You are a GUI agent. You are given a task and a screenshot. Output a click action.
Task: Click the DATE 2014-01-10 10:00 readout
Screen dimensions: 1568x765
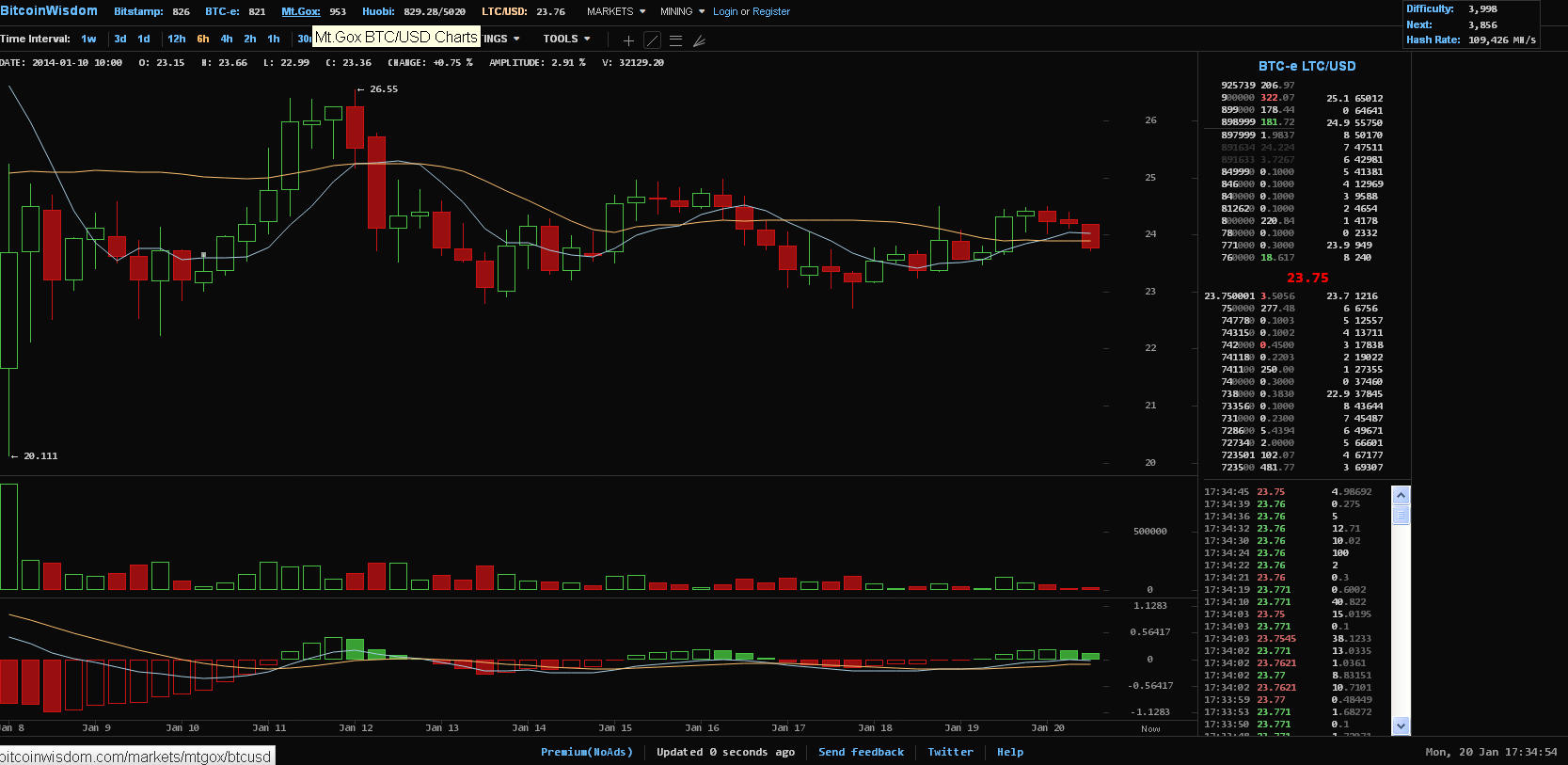(x=61, y=62)
